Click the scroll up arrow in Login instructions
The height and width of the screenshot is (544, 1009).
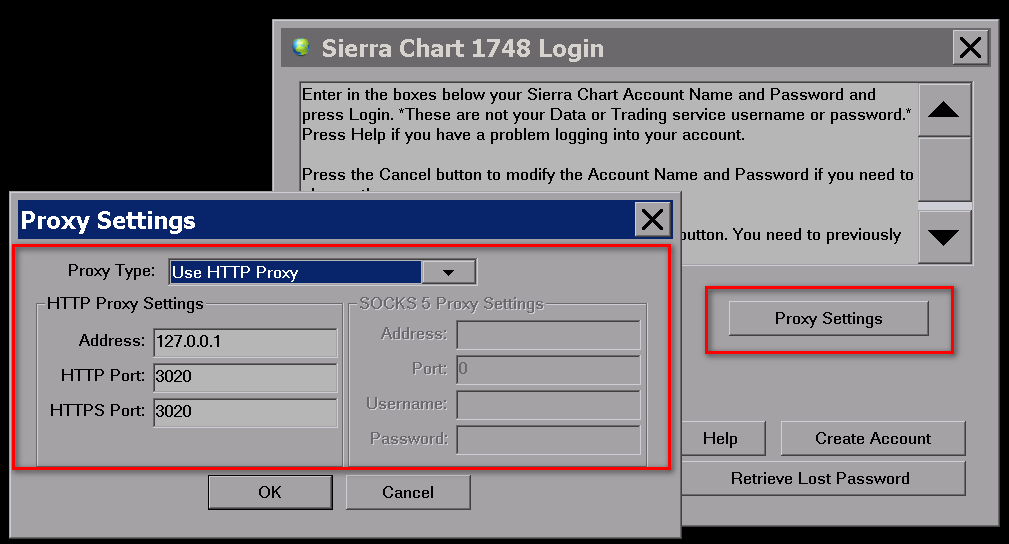[x=944, y=110]
